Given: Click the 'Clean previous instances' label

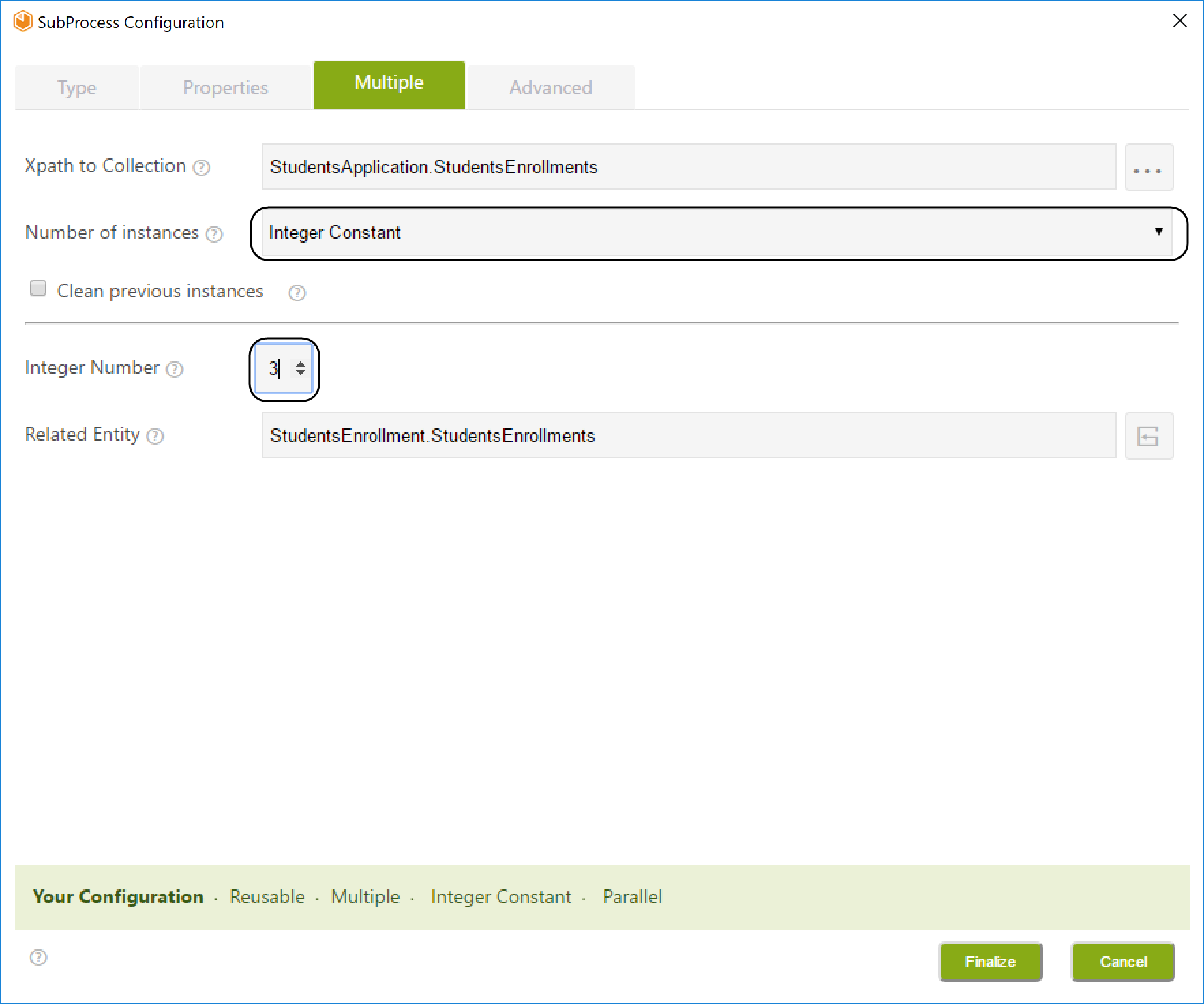Looking at the screenshot, I should (x=160, y=291).
